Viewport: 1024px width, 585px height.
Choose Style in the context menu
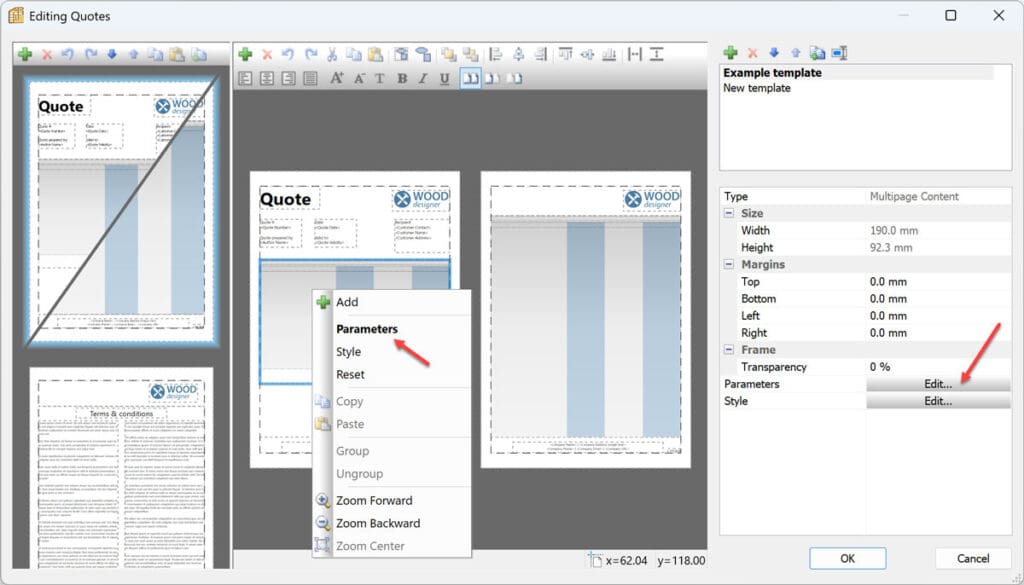click(392, 352)
